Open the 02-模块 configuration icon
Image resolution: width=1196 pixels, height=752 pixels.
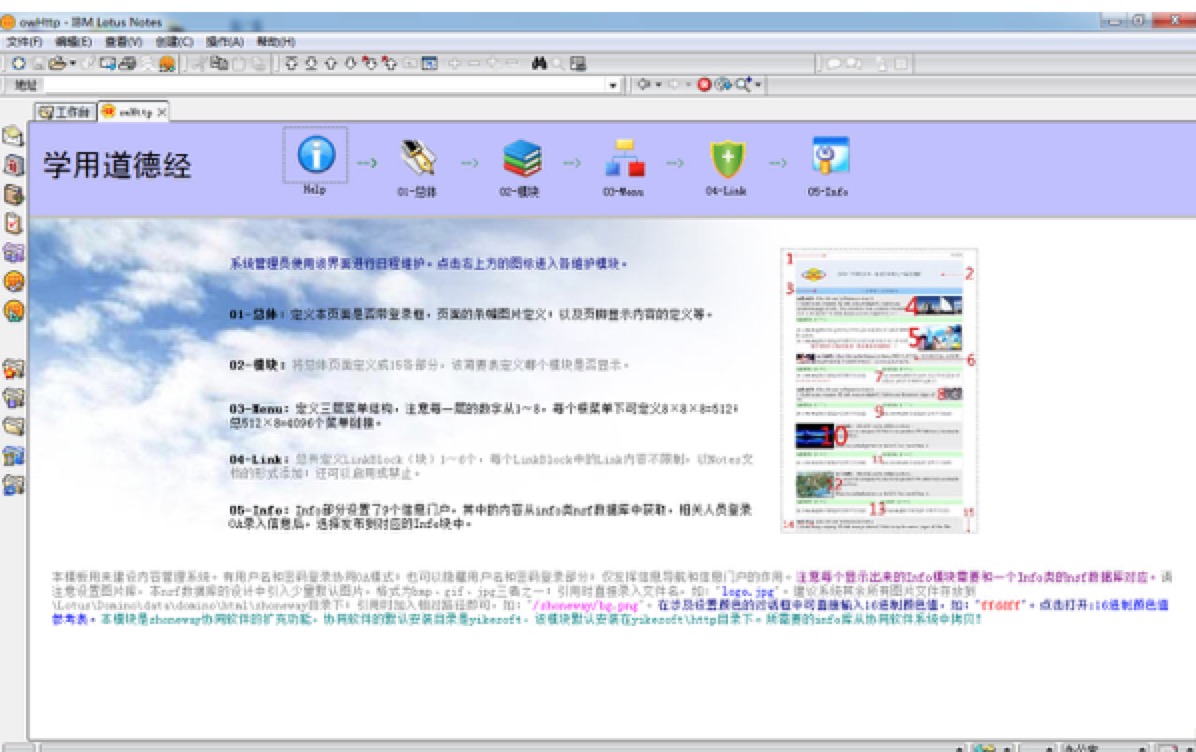coord(522,160)
